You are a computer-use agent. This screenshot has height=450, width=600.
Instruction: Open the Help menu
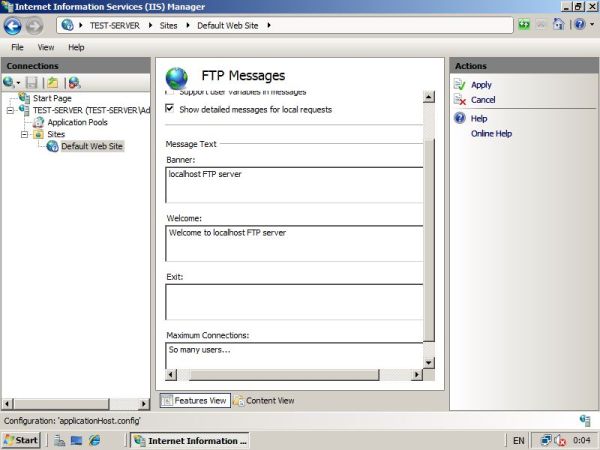point(76,47)
